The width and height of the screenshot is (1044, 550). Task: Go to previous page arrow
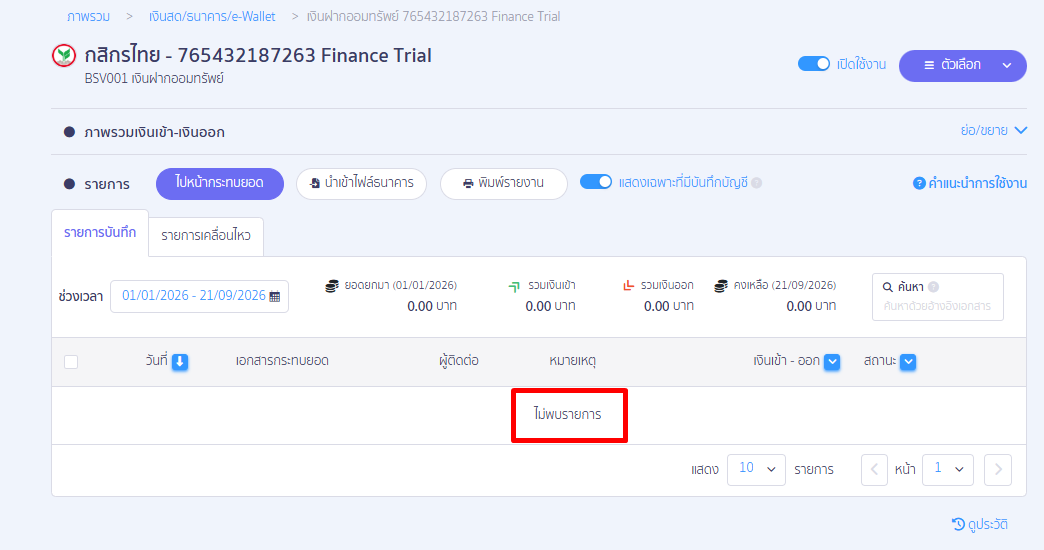[874, 469]
